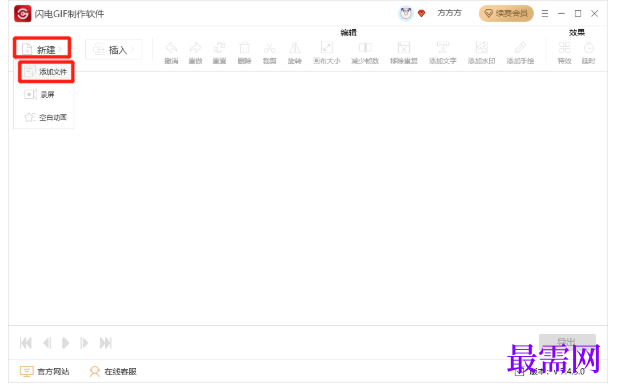Open the 官方网站 official website link

pos(44,371)
